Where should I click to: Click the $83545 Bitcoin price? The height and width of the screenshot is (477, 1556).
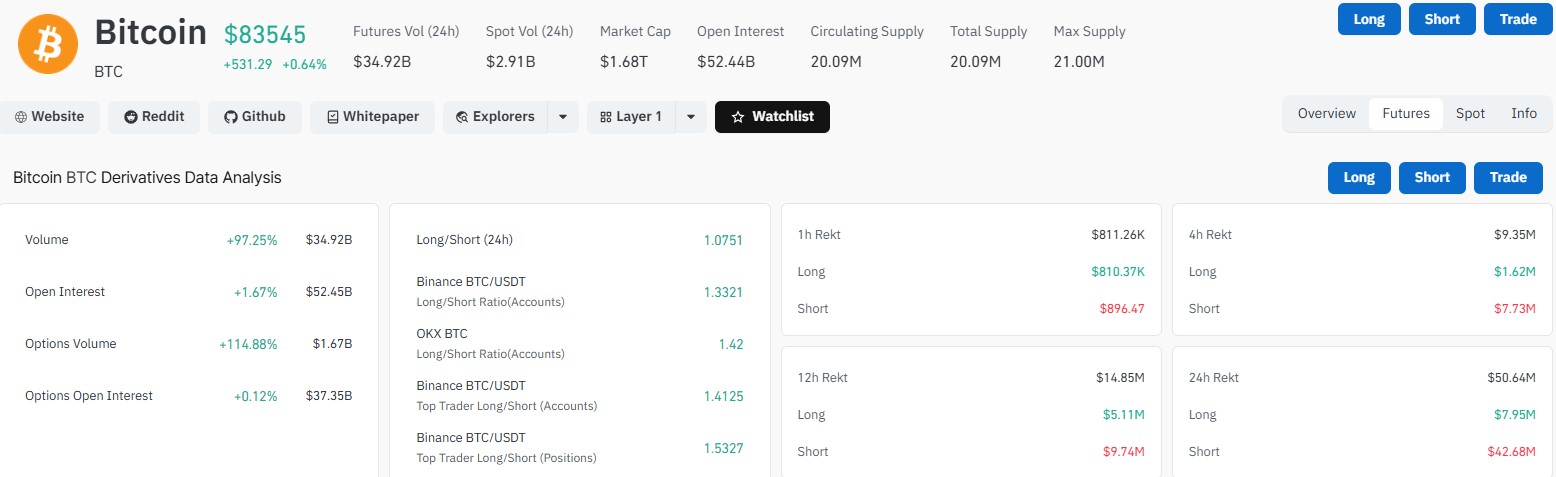[x=265, y=35]
